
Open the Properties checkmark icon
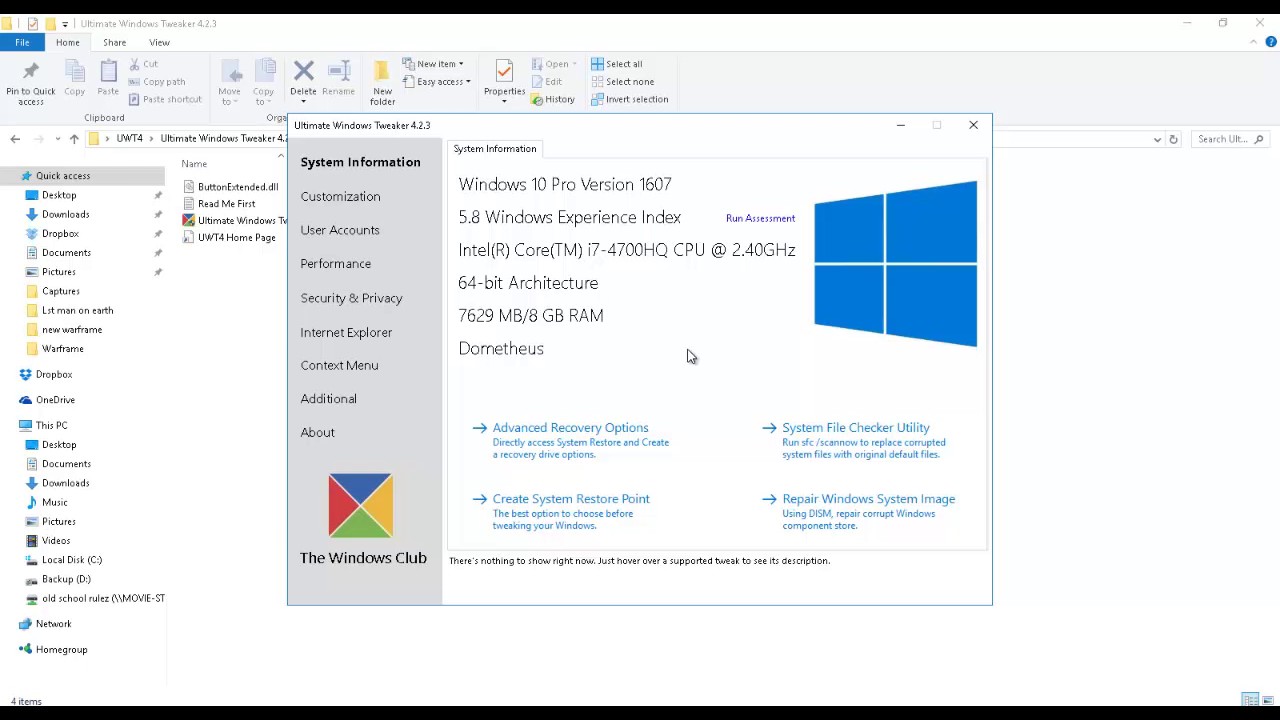(504, 71)
